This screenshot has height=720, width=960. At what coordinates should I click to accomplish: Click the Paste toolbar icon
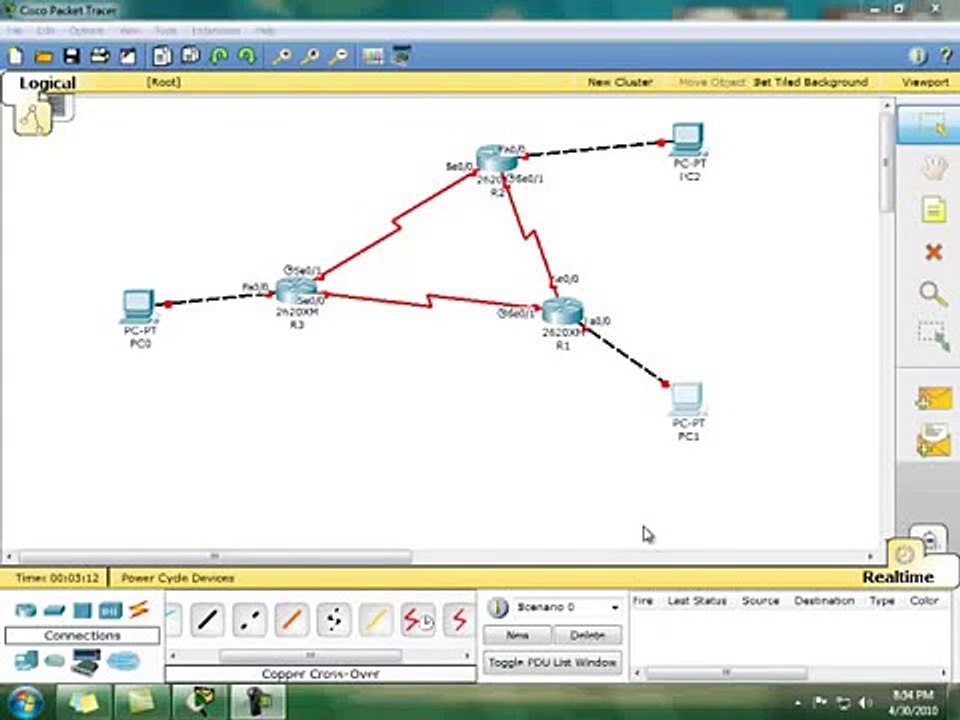[190, 56]
